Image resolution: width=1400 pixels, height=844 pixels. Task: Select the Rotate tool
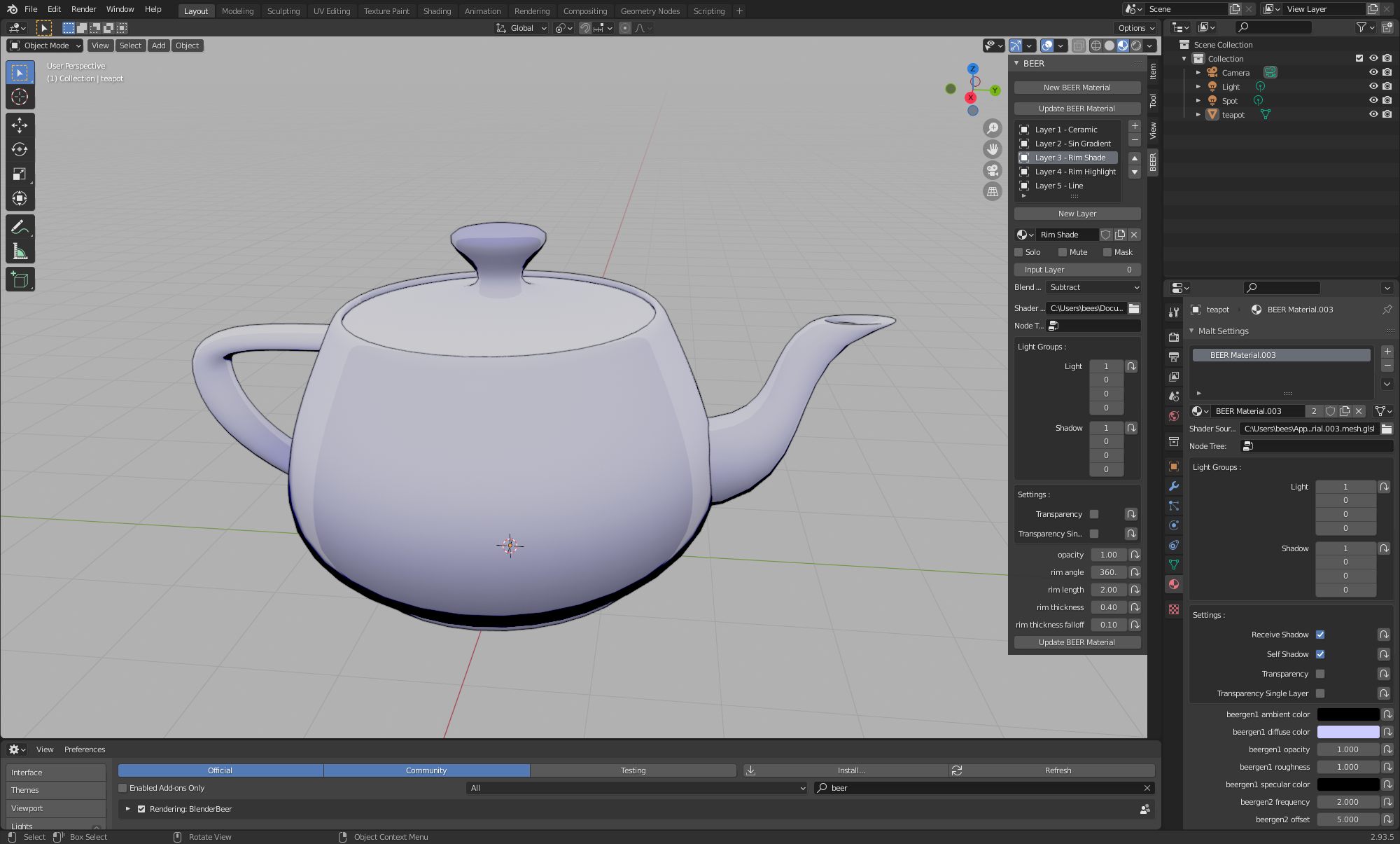pos(20,149)
